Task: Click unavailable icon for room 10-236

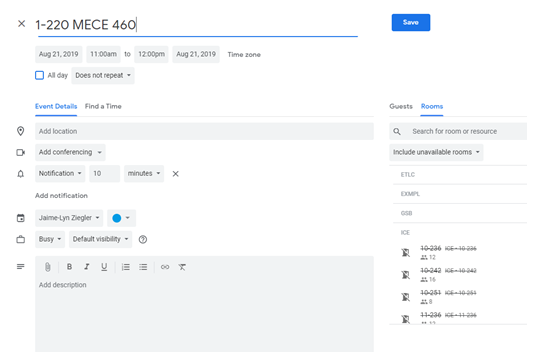Action: [x=405, y=253]
